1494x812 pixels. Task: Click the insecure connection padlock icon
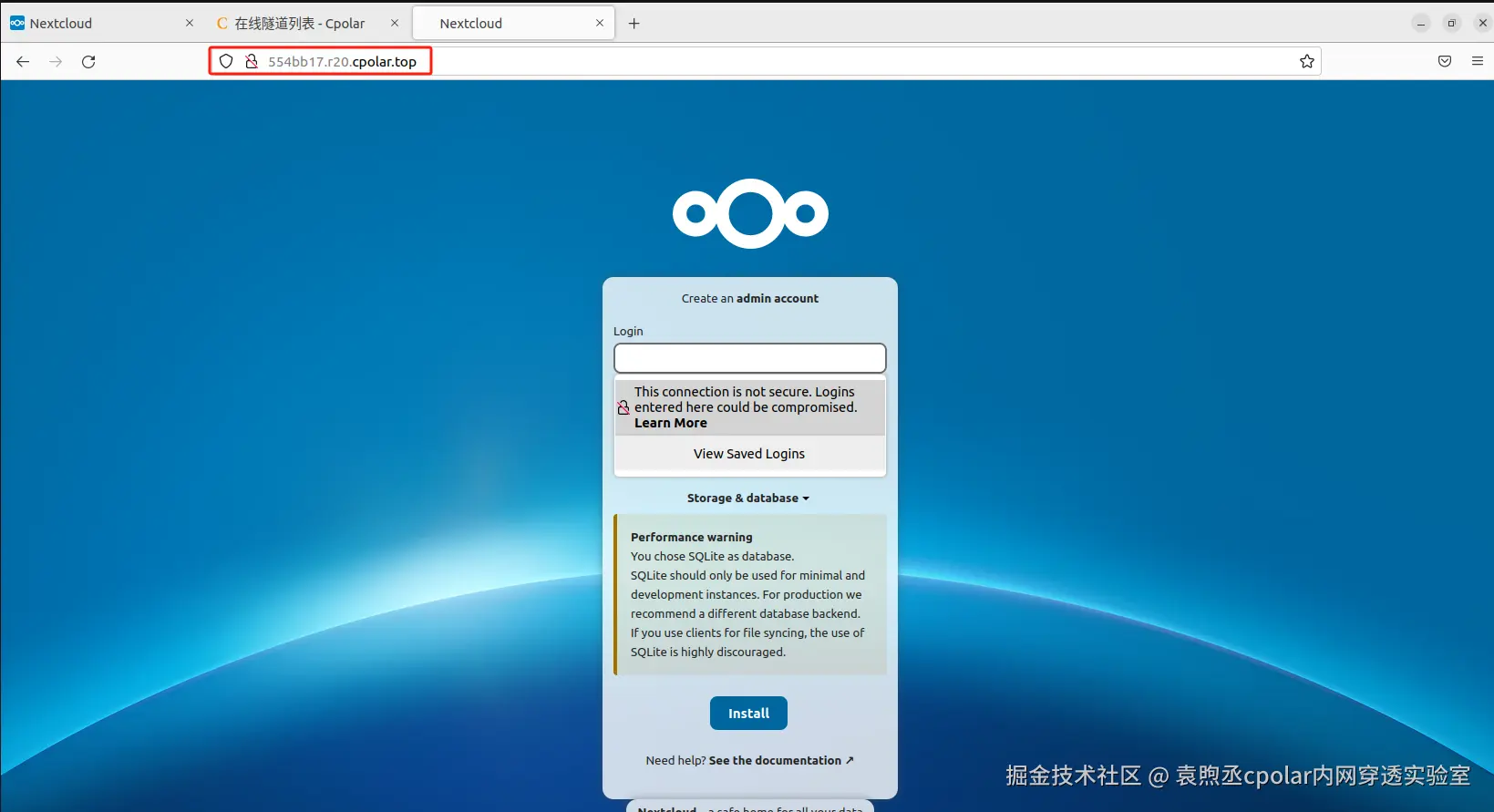pos(252,61)
